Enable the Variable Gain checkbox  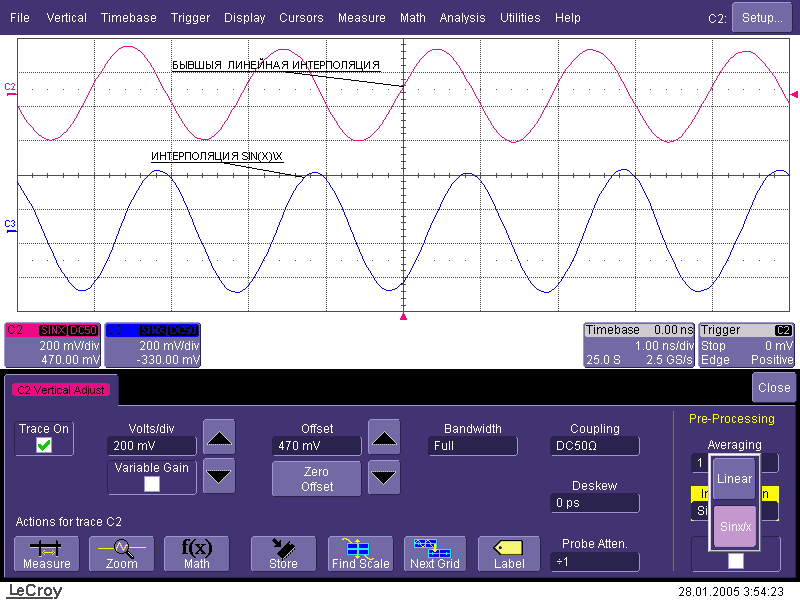151,484
